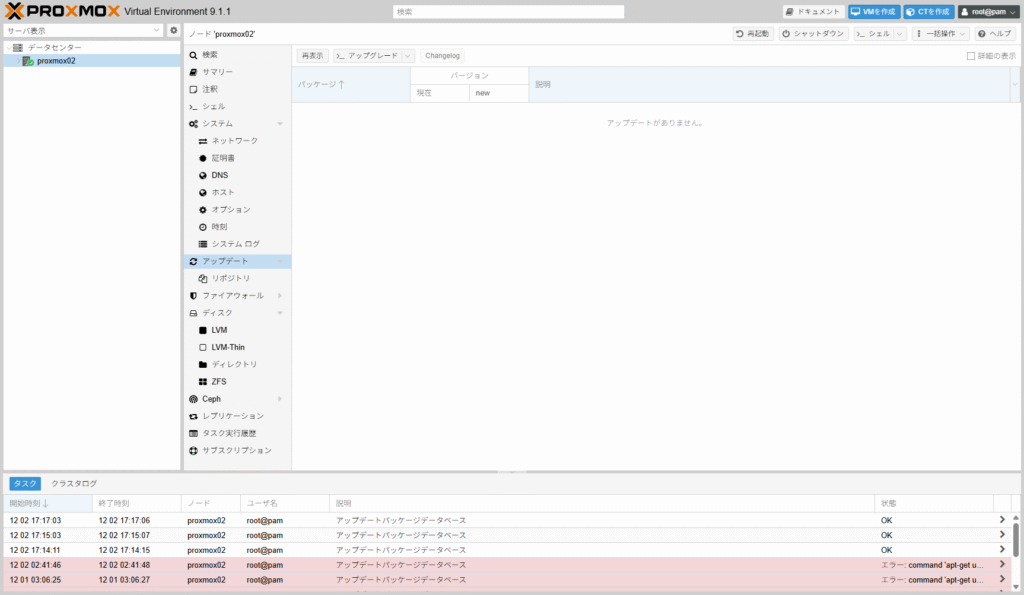Collapse the システム section in sidebar
Screen dimensions: 1024x595
pos(280,124)
